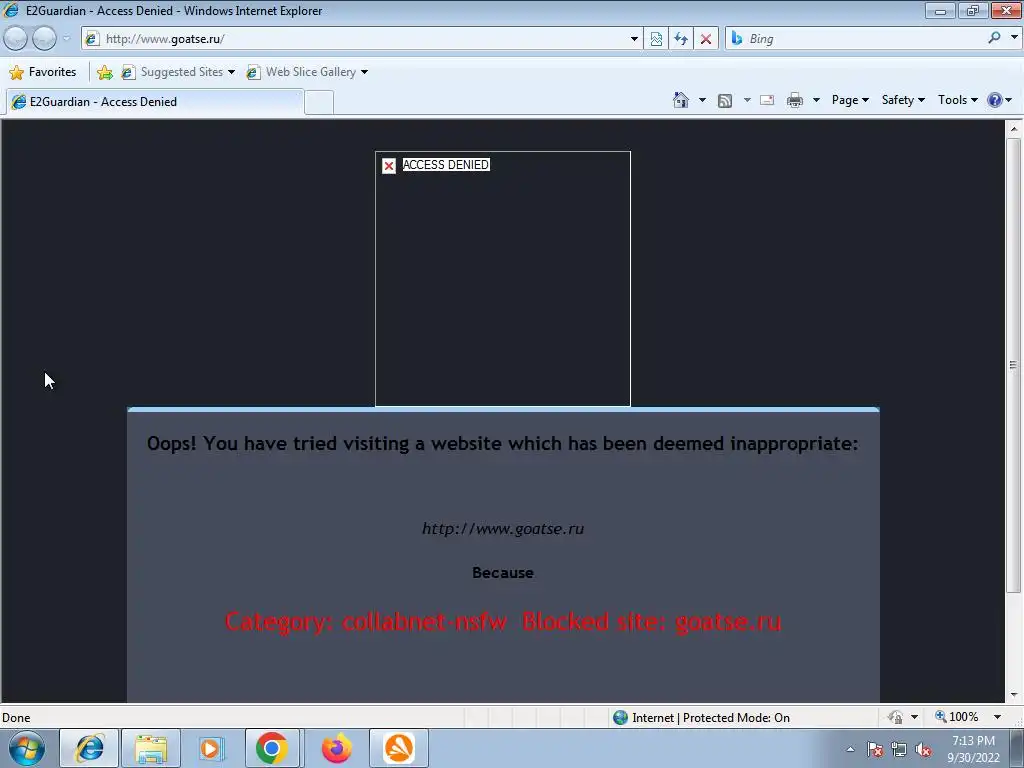The image size is (1024, 768).
Task: Open the Safety menu
Action: (903, 100)
